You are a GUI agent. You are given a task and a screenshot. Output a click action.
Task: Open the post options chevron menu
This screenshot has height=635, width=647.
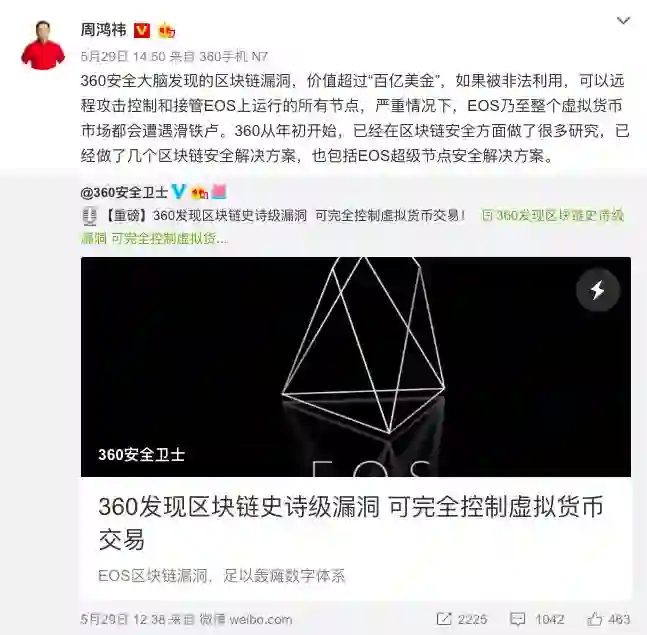tap(623, 21)
